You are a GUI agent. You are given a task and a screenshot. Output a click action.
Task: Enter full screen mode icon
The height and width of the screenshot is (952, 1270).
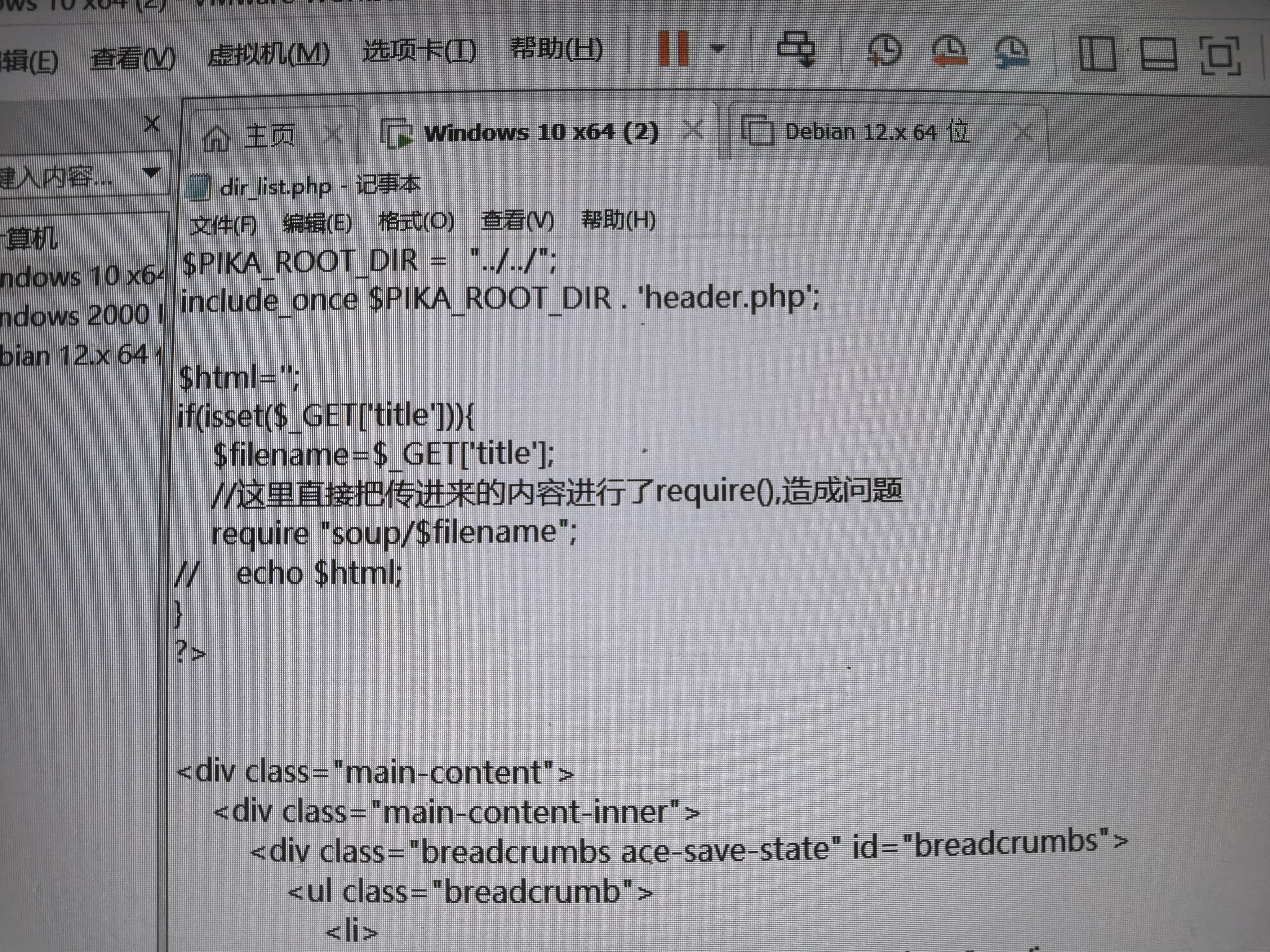pyautogui.click(x=1220, y=55)
